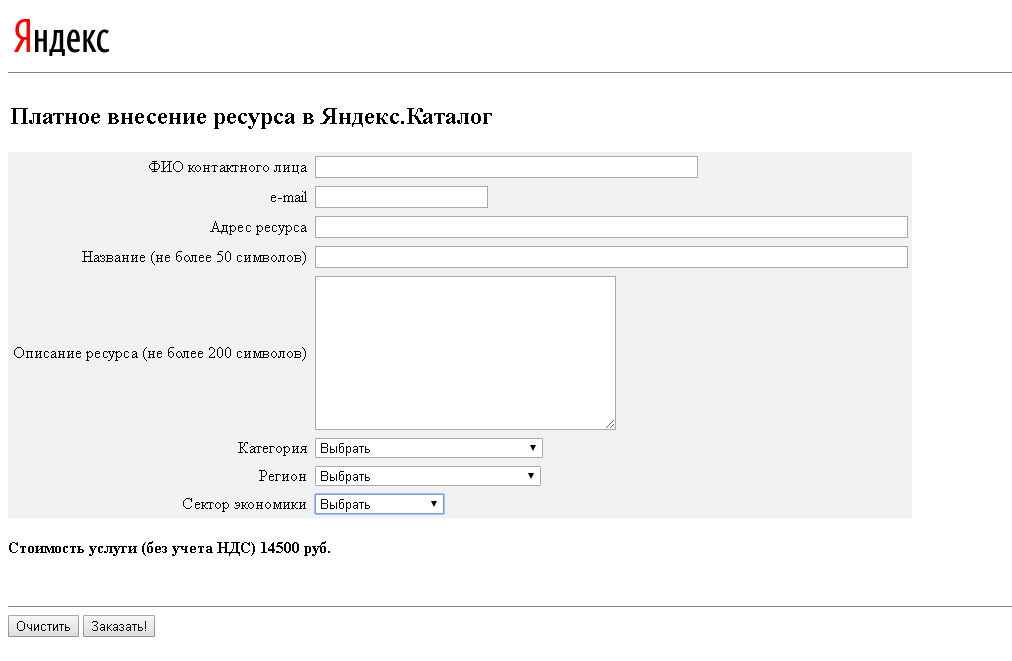Click inside the Описание ресурса textarea
The width and height of the screenshot is (1012, 661).
[x=465, y=352]
